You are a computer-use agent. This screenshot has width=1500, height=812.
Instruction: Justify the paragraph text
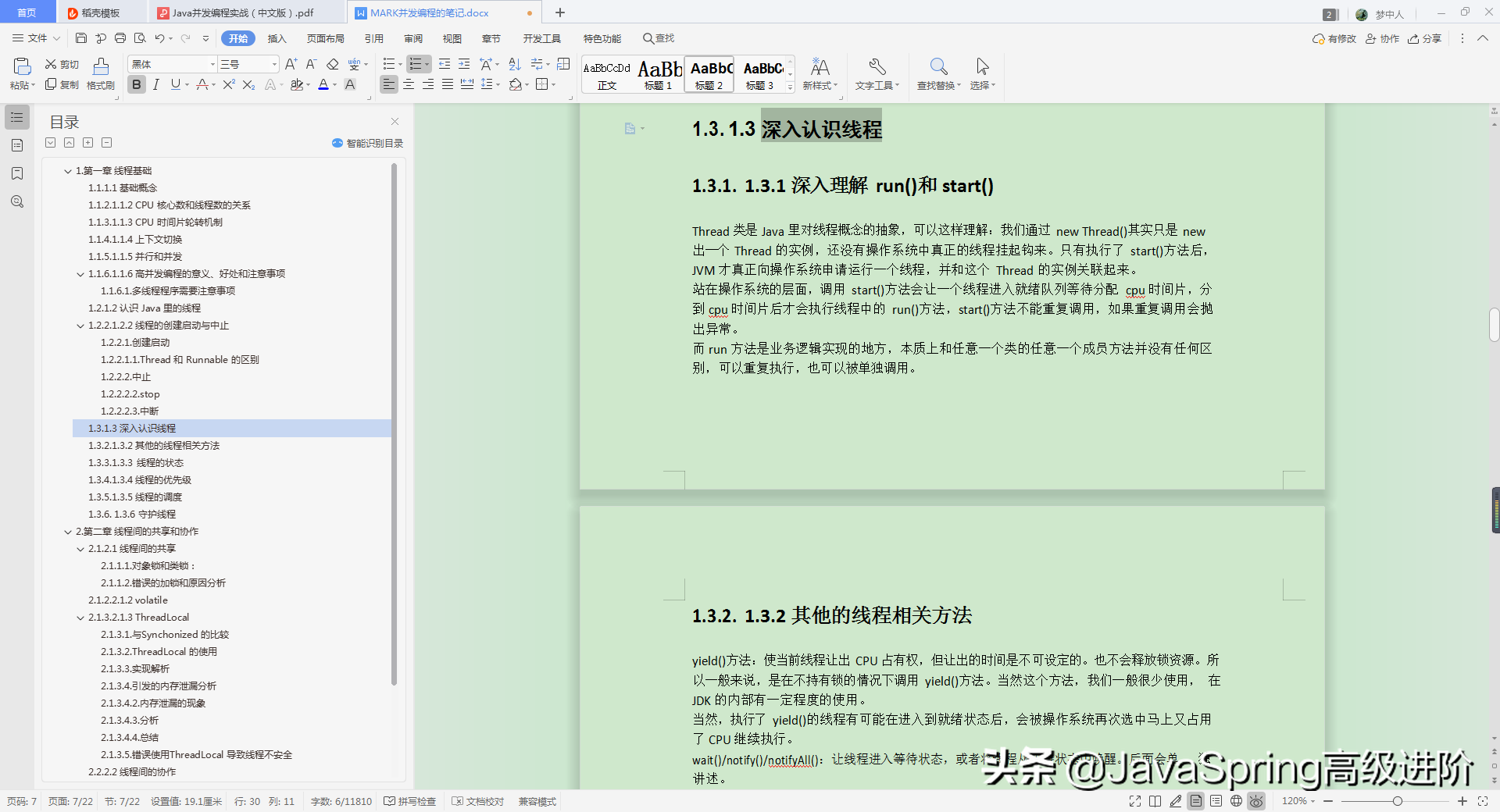click(448, 84)
